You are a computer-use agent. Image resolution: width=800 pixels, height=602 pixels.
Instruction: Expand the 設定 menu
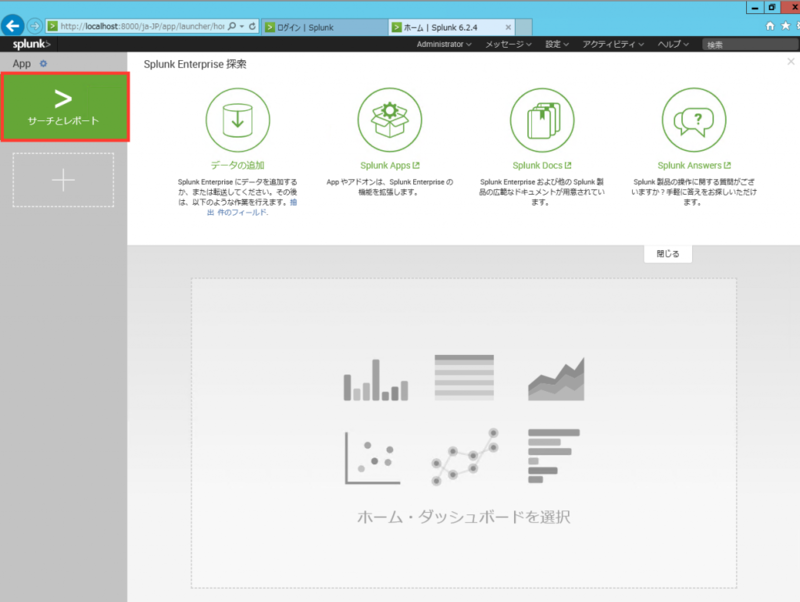[557, 44]
